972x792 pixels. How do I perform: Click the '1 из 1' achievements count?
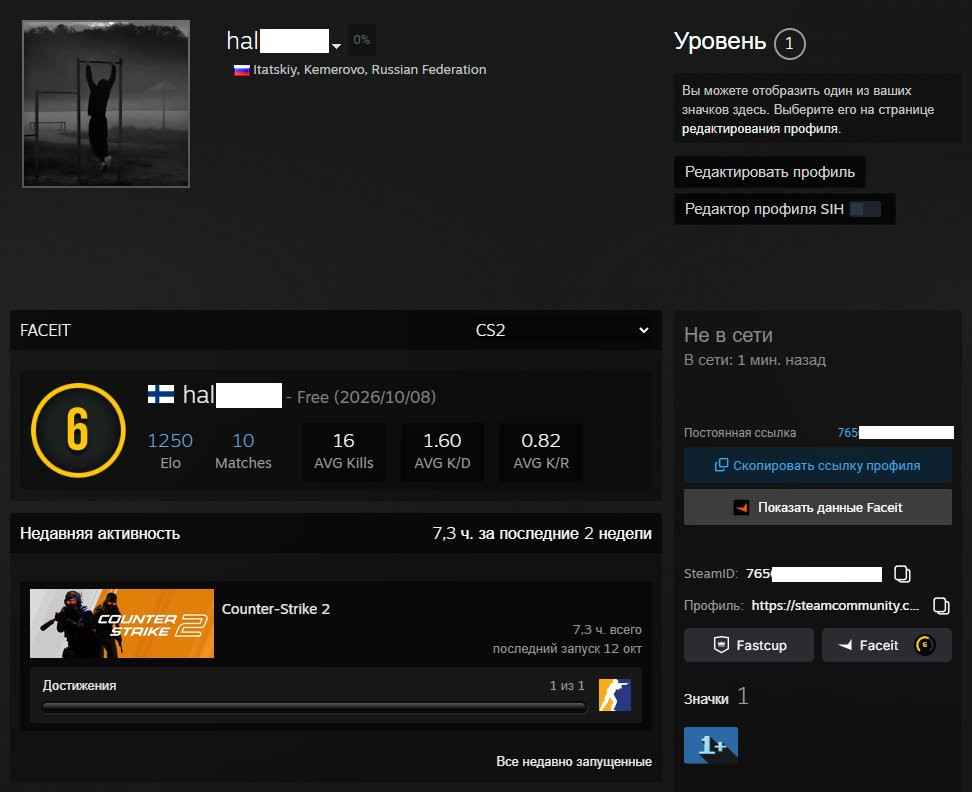tap(567, 686)
